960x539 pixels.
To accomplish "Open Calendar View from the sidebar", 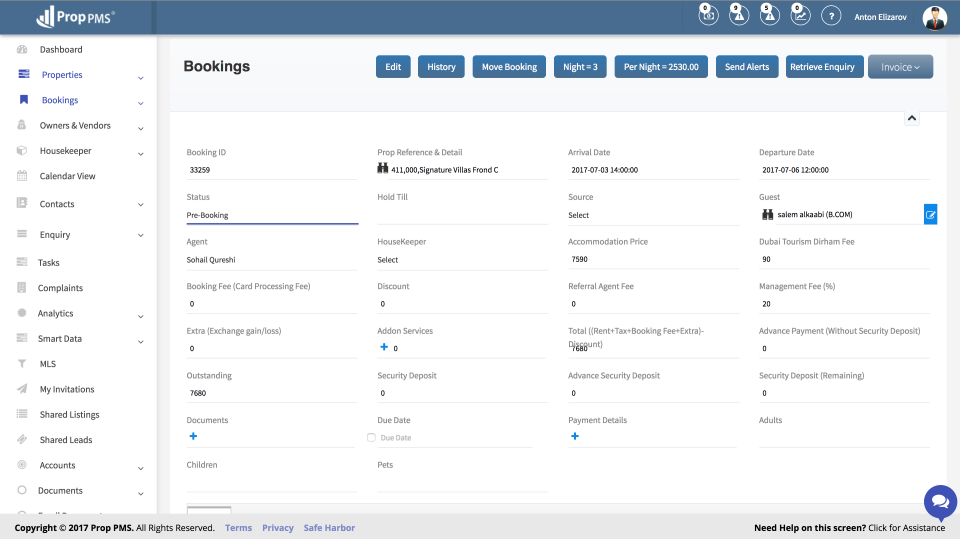I will click(67, 176).
